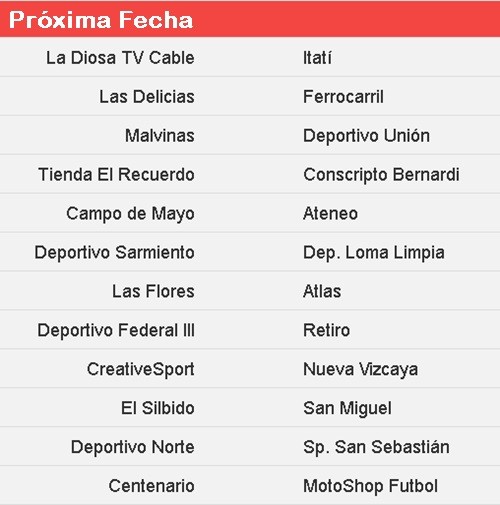500x505 pixels.
Task: Open Deportivo Federal III
Action: (x=116, y=330)
